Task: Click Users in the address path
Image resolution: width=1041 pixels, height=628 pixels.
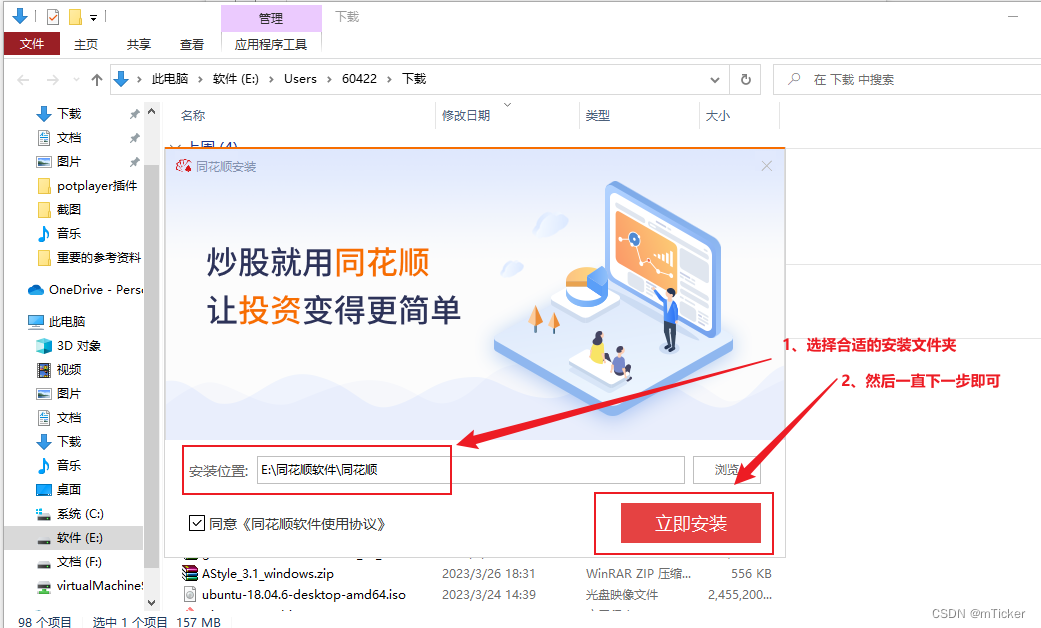Action: (300, 79)
